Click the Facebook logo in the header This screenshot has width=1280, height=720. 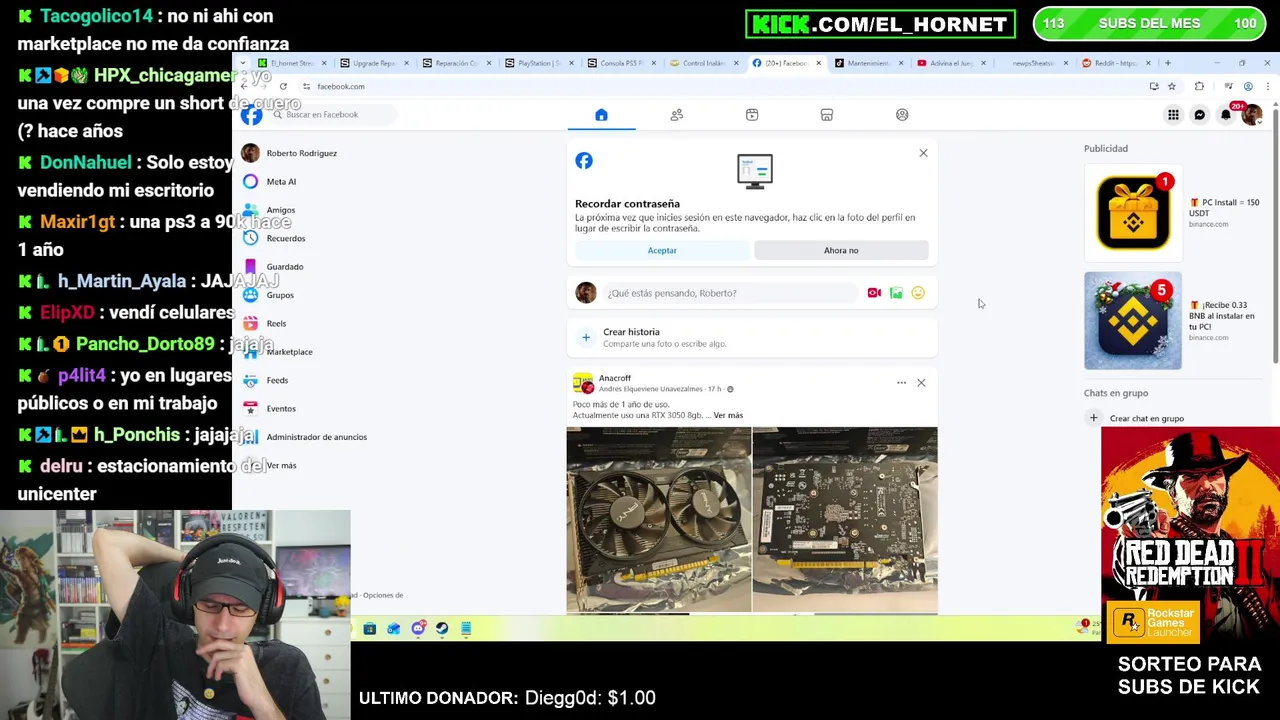pos(251,115)
